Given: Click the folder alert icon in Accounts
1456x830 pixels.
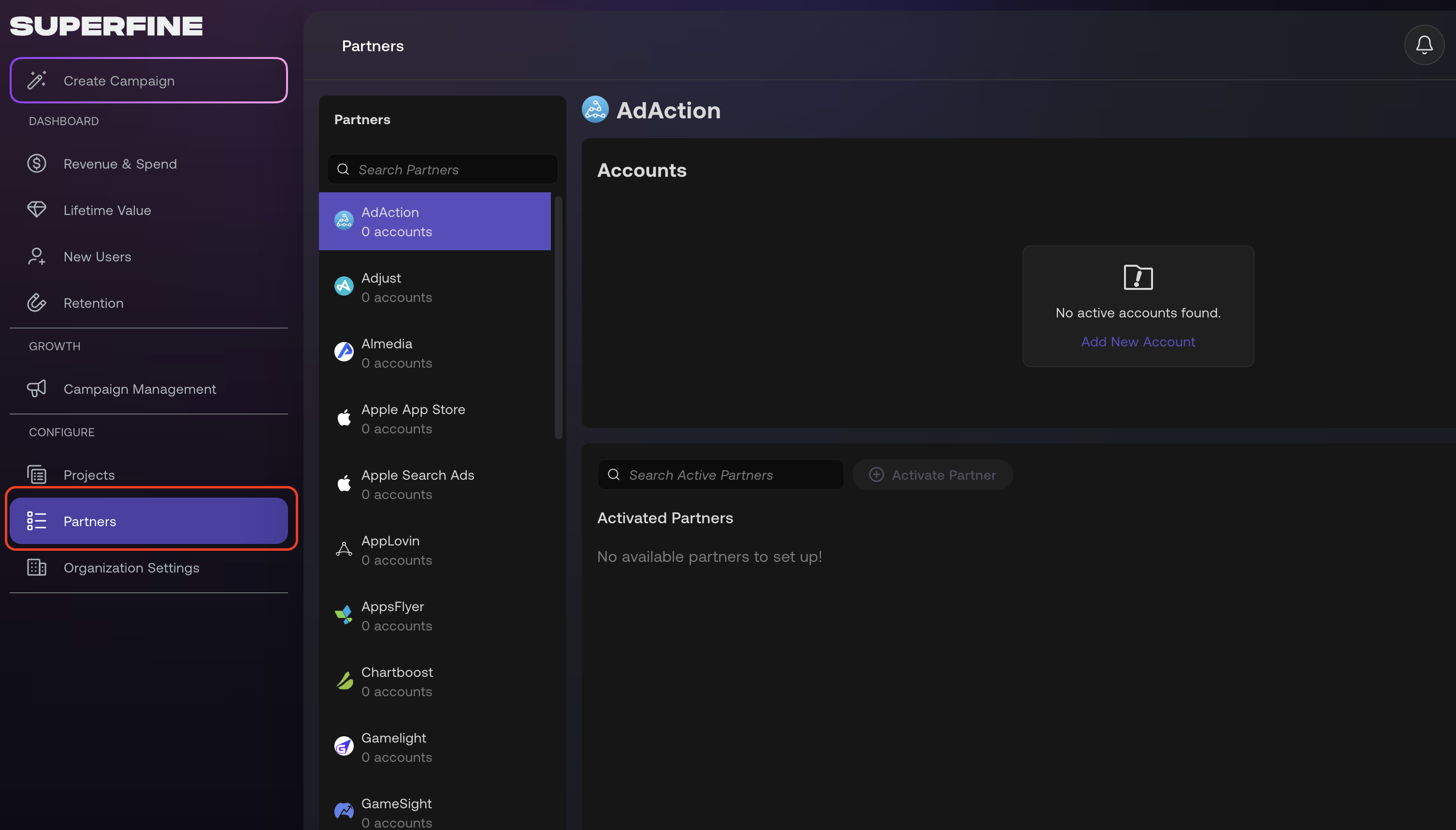Looking at the screenshot, I should coord(1138,278).
